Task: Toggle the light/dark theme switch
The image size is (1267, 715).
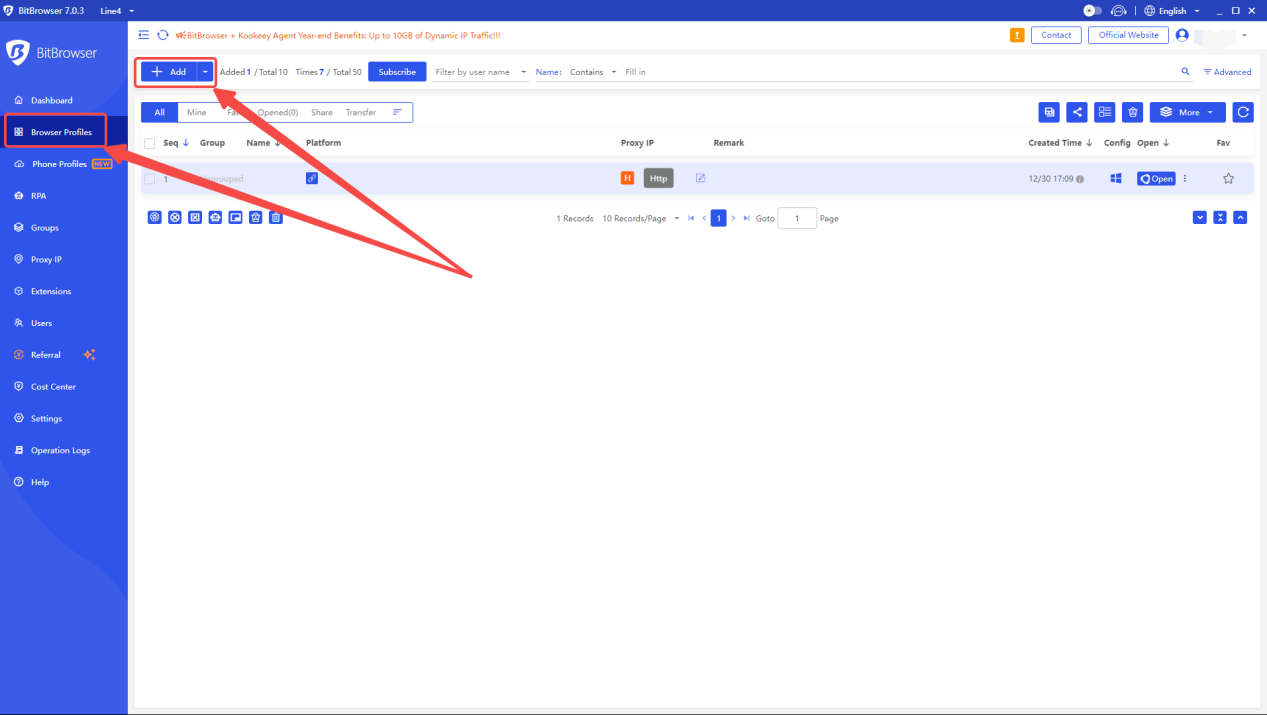Action: pyautogui.click(x=1093, y=10)
